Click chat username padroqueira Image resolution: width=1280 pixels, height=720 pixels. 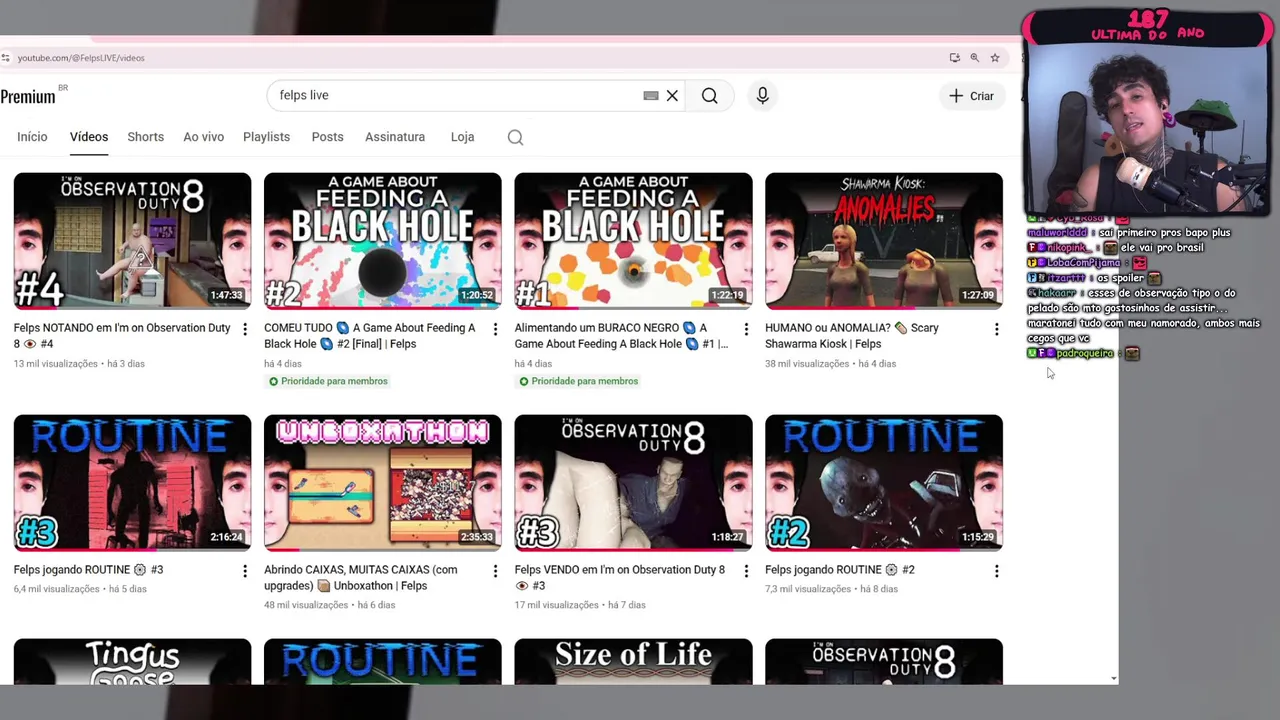(x=1085, y=354)
